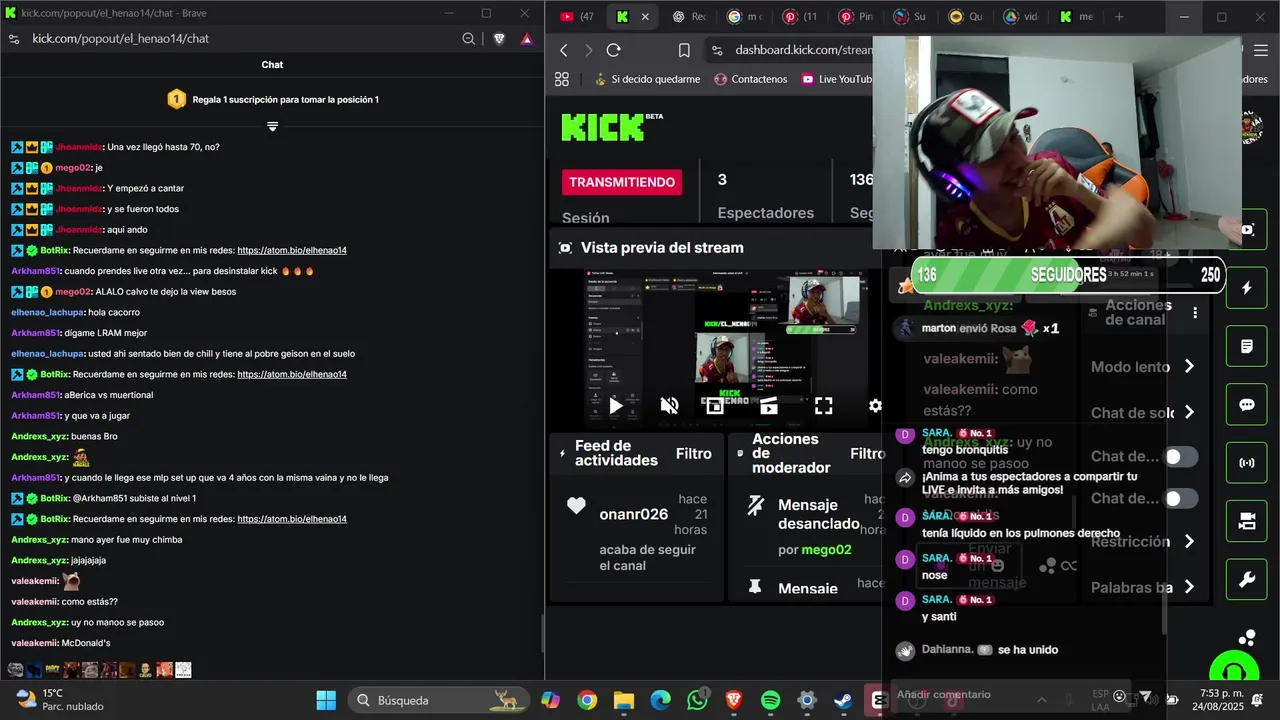The height and width of the screenshot is (720, 1280).
Task: Open the document notes sidebar icon
Action: (1247, 347)
